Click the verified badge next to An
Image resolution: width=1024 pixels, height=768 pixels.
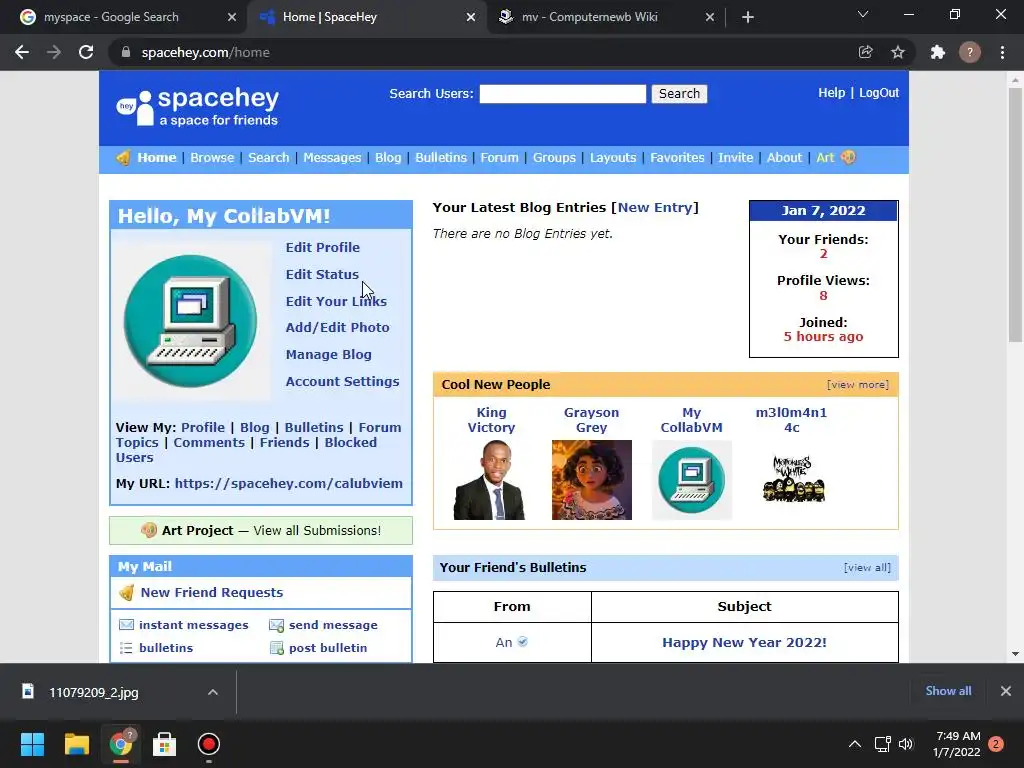(522, 642)
